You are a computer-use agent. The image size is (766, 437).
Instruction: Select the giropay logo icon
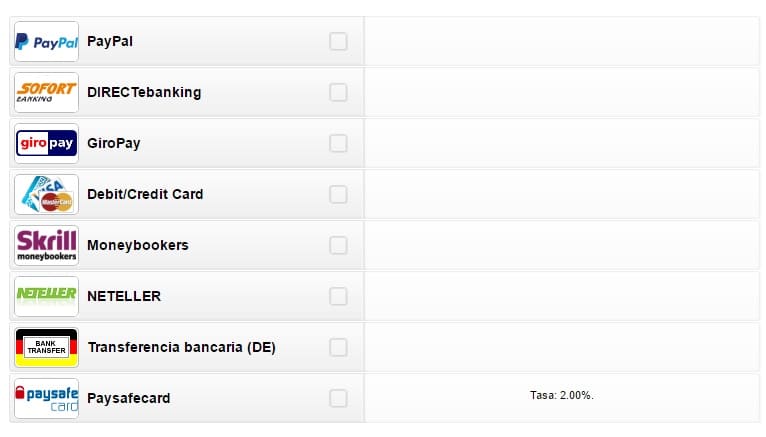[46, 144]
